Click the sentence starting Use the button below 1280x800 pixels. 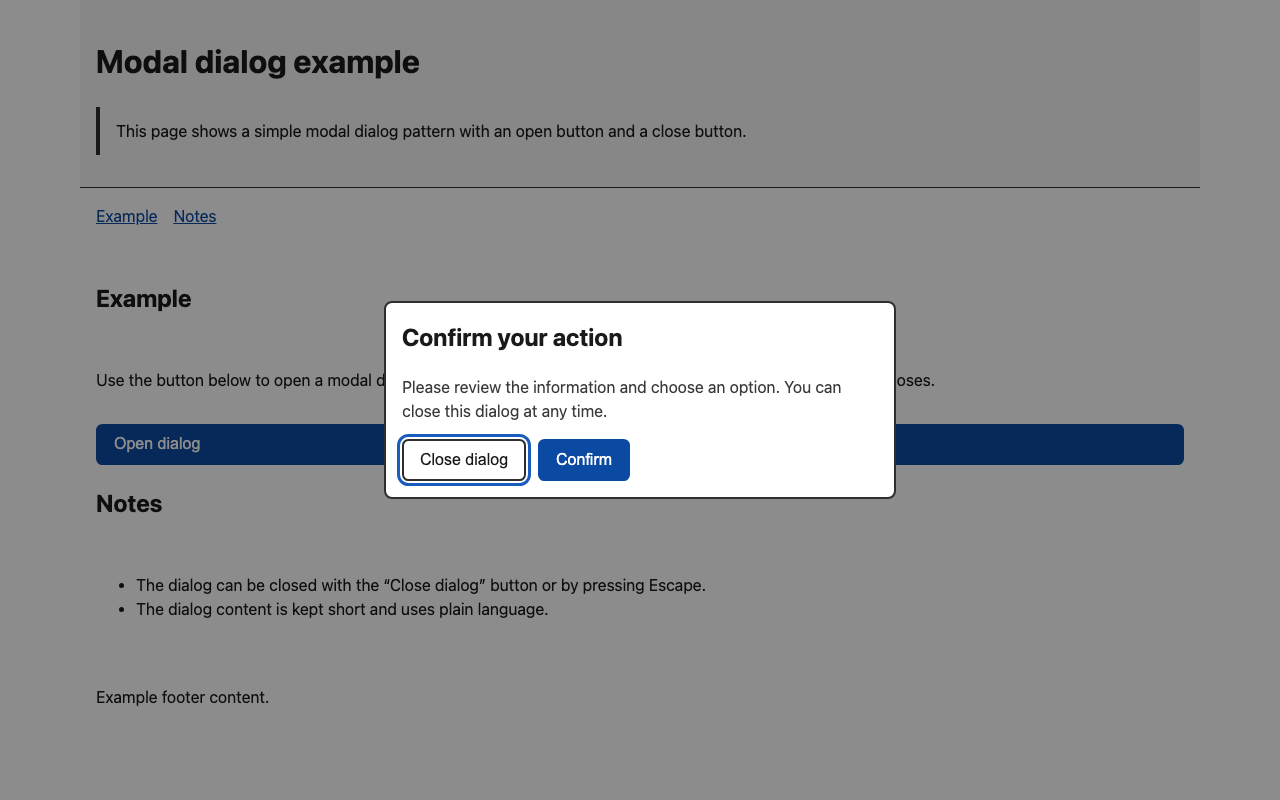click(x=200, y=380)
